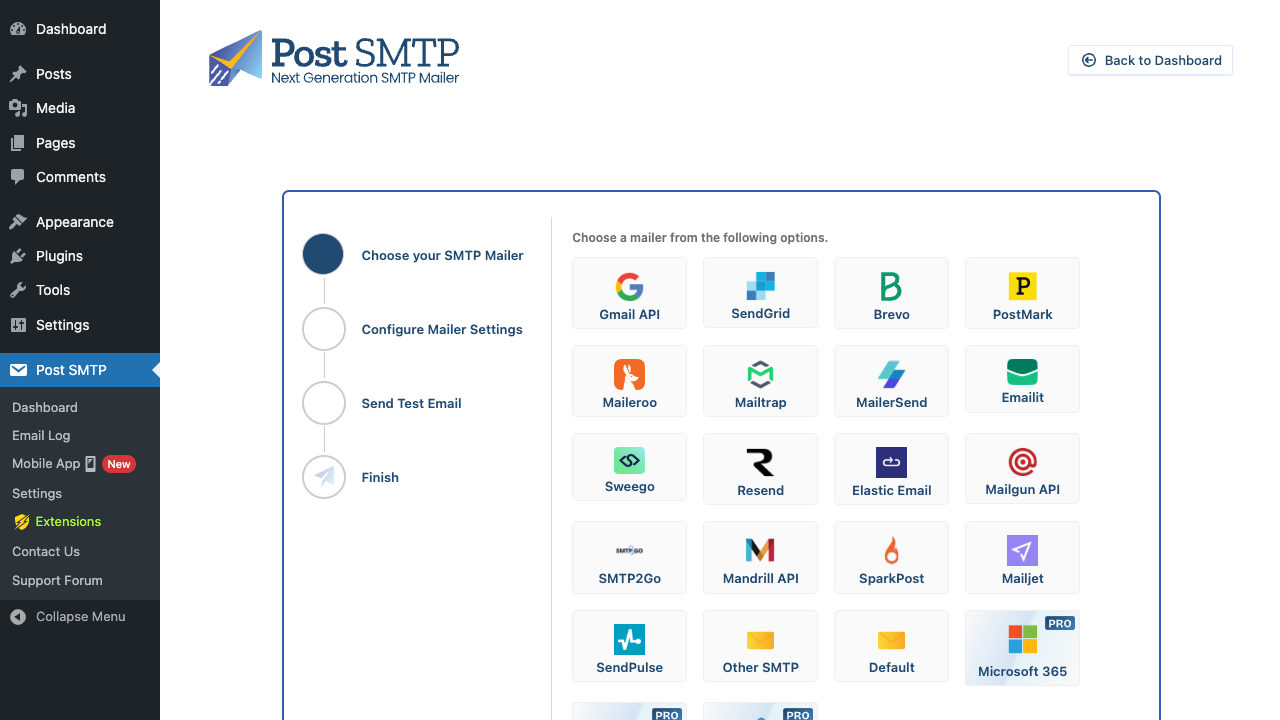Click the Post SMTP sidebar menu
Viewport: 1280px width, 720px height.
point(80,370)
